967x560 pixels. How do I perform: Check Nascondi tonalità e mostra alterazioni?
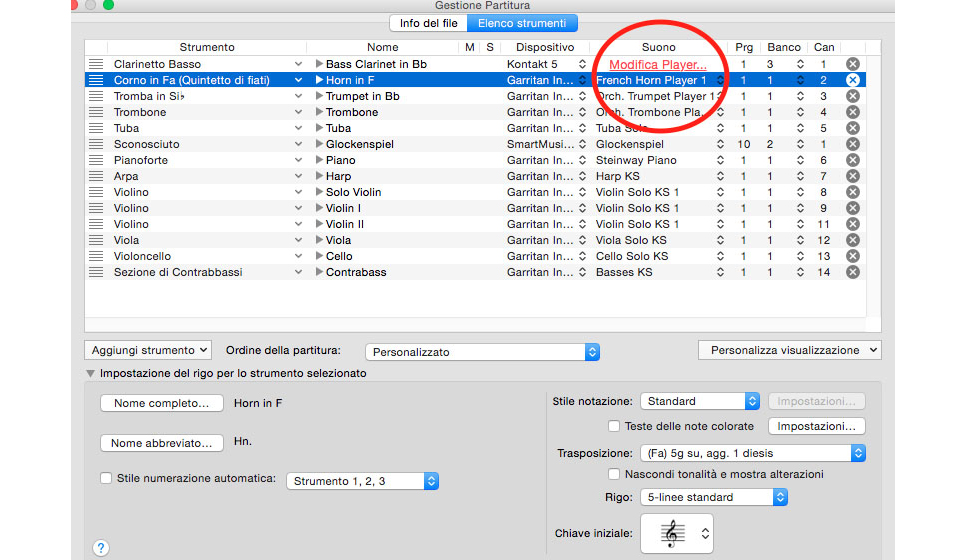(x=615, y=474)
